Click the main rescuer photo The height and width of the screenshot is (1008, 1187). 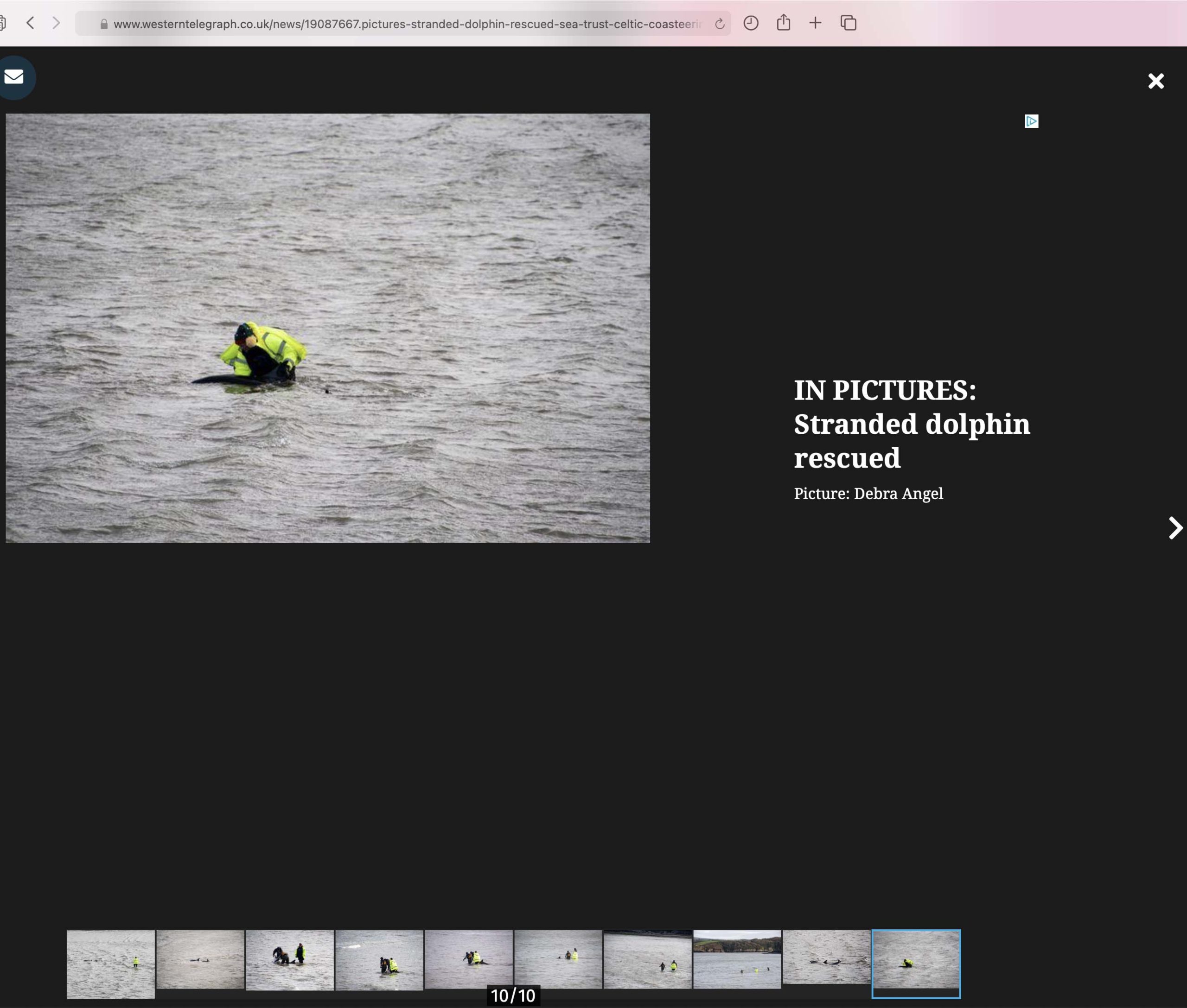point(328,328)
